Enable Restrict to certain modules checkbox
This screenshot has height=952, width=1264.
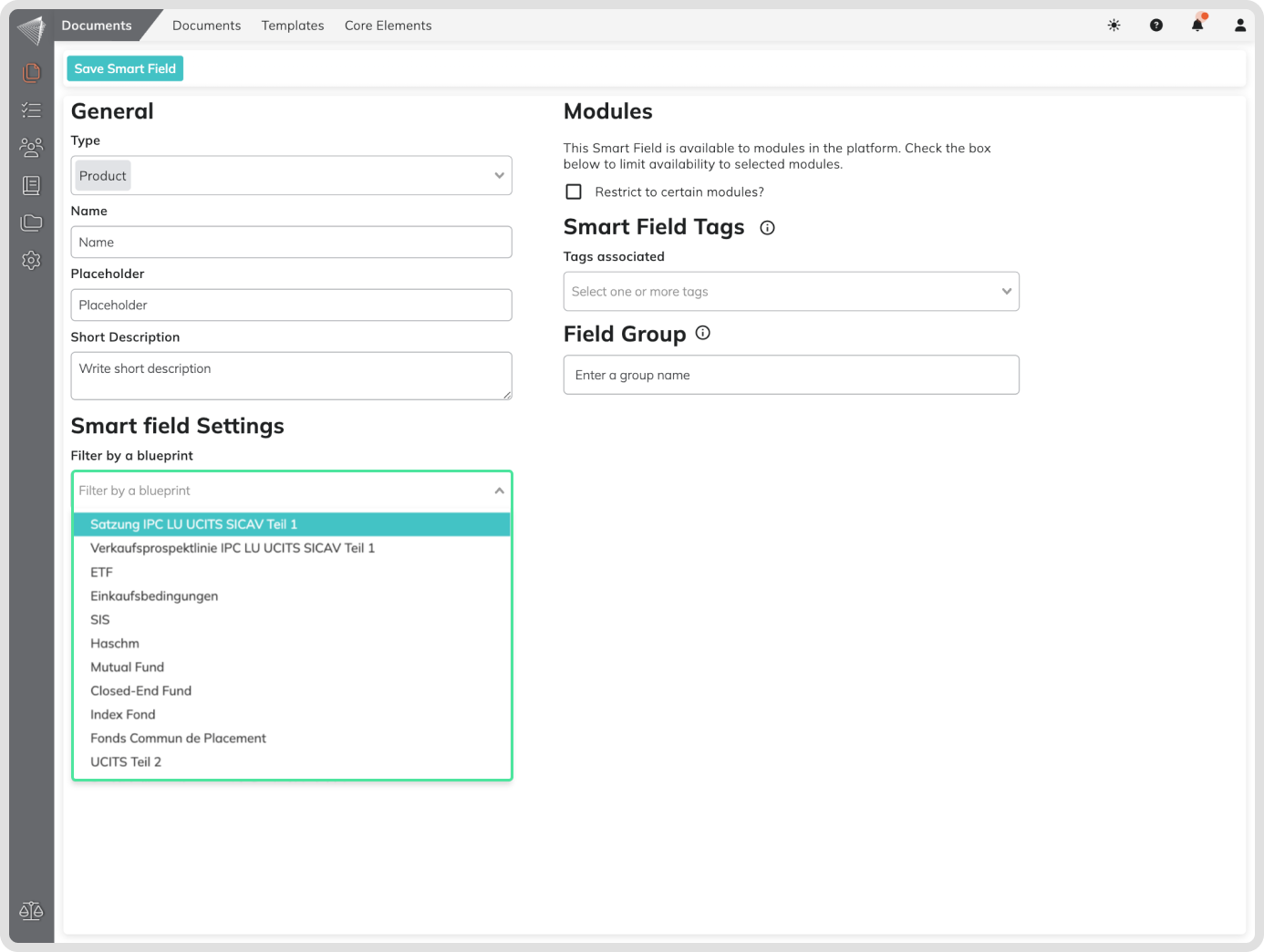574,191
